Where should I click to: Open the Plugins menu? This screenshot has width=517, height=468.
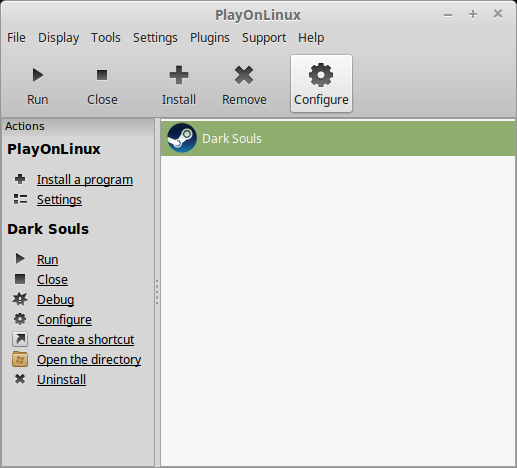click(x=210, y=38)
